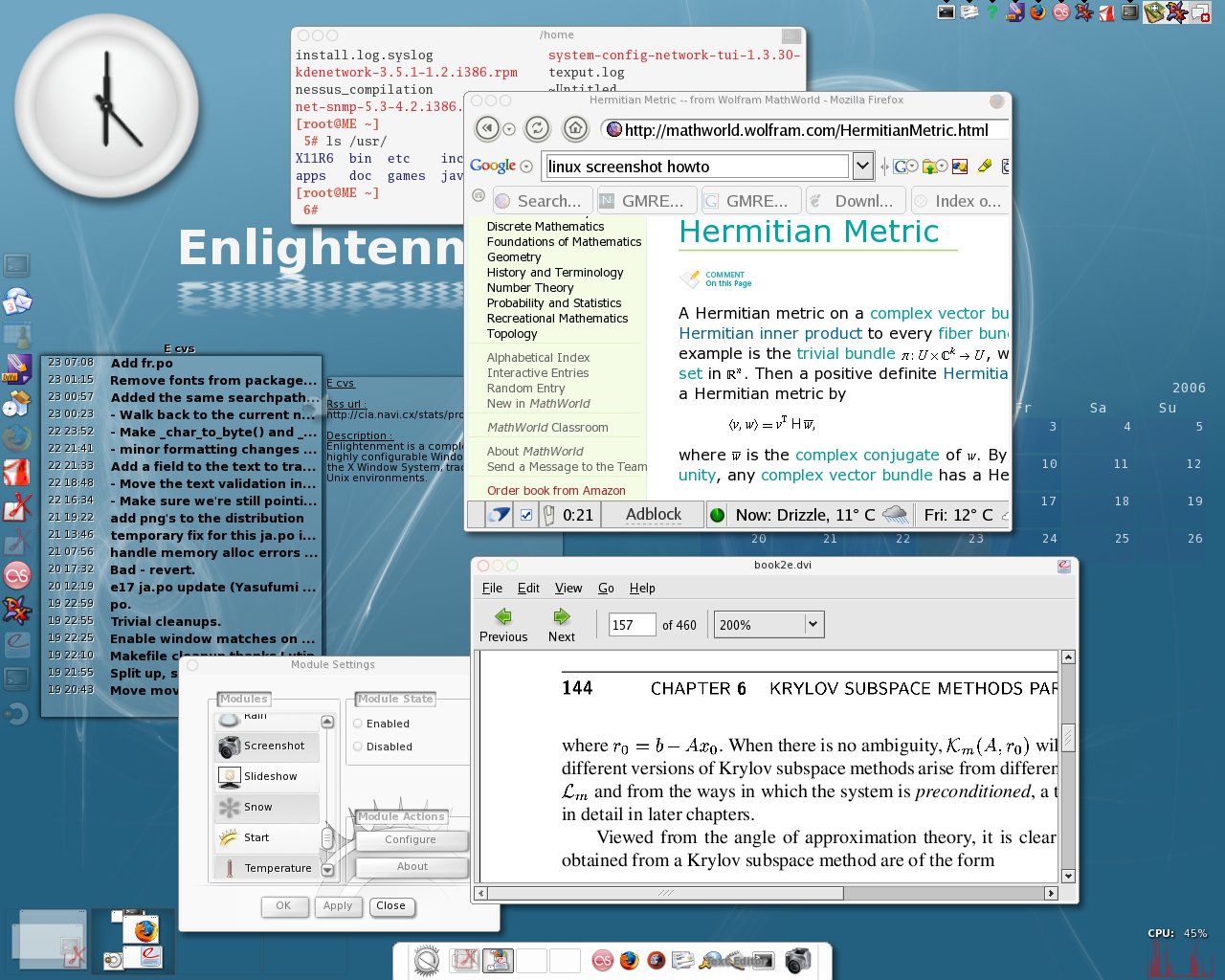Open the Downl... bookmark in the bookmarks bar
1225x980 pixels.
click(x=854, y=201)
